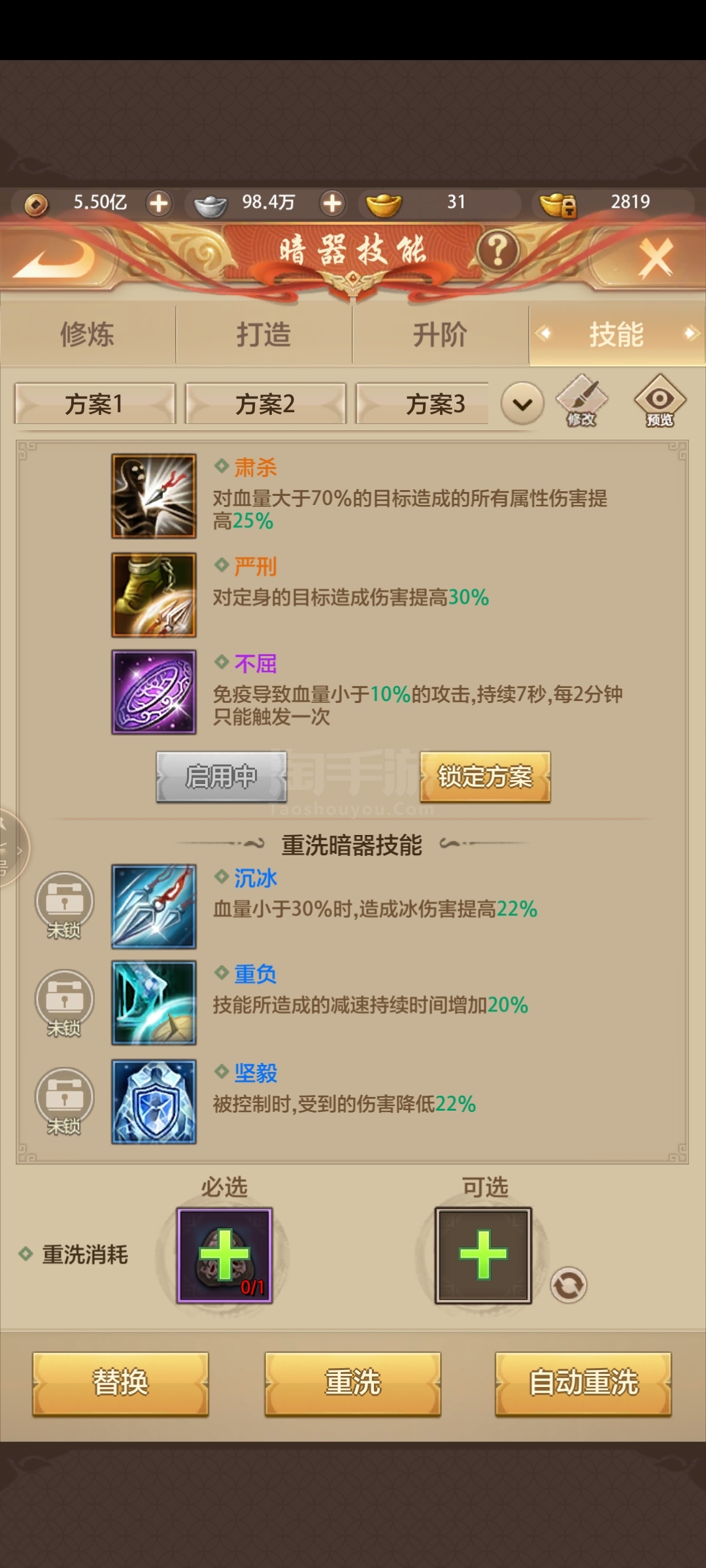Tap the plus next to 5.50亿 coins
The height and width of the screenshot is (1568, 706).
pyautogui.click(x=159, y=203)
